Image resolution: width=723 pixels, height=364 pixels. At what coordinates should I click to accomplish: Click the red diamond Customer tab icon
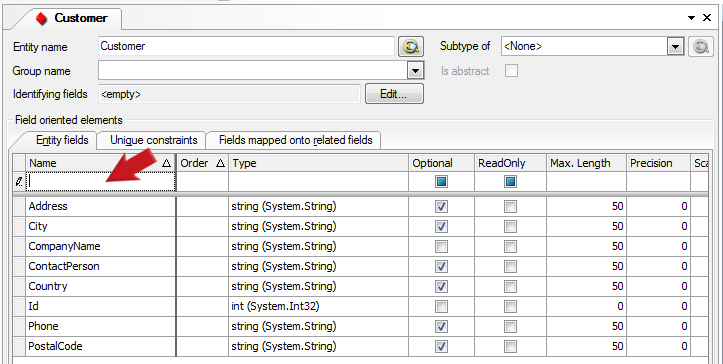pyautogui.click(x=41, y=18)
